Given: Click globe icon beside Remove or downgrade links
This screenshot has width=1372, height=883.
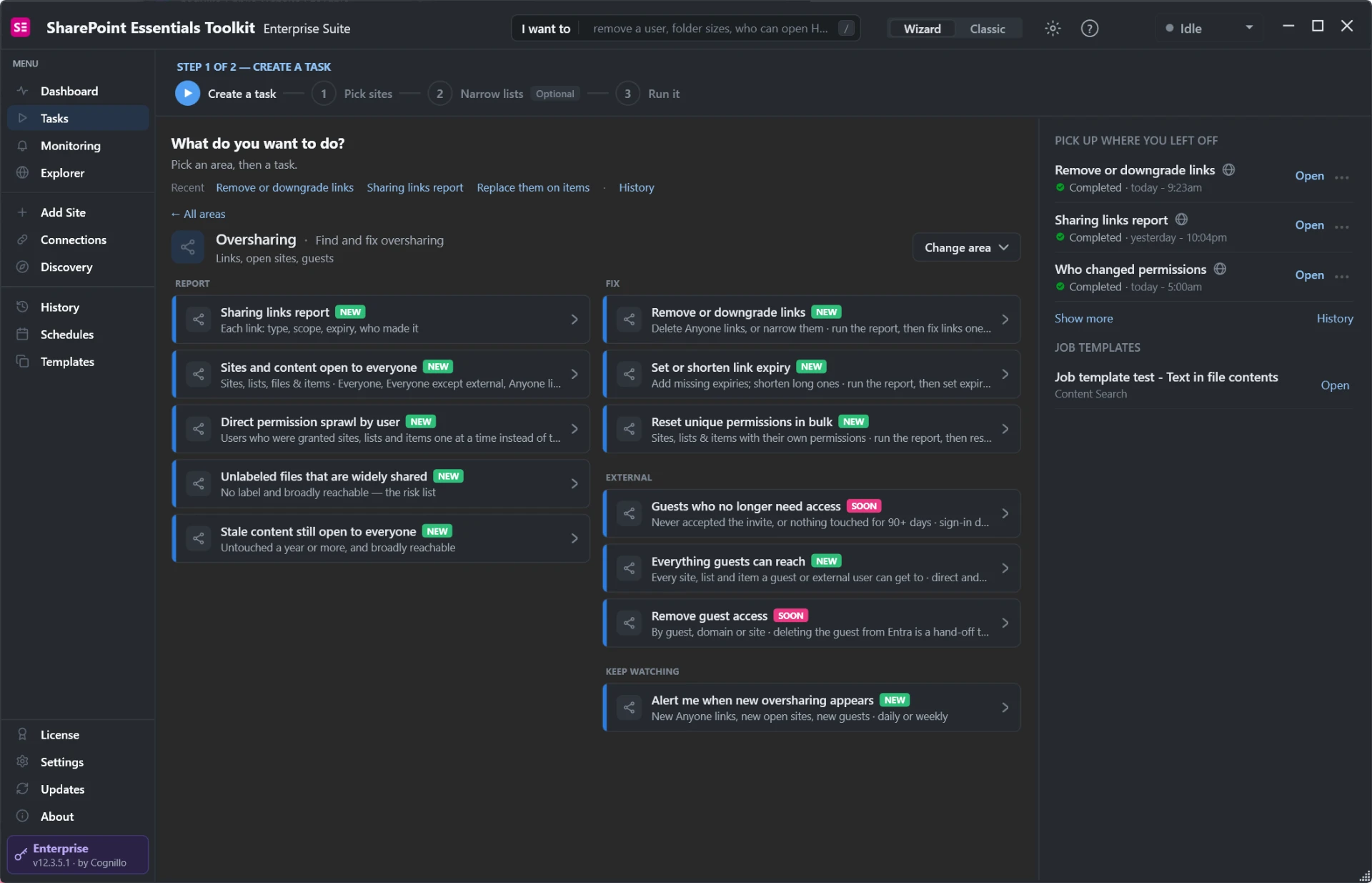Looking at the screenshot, I should coord(1228,170).
